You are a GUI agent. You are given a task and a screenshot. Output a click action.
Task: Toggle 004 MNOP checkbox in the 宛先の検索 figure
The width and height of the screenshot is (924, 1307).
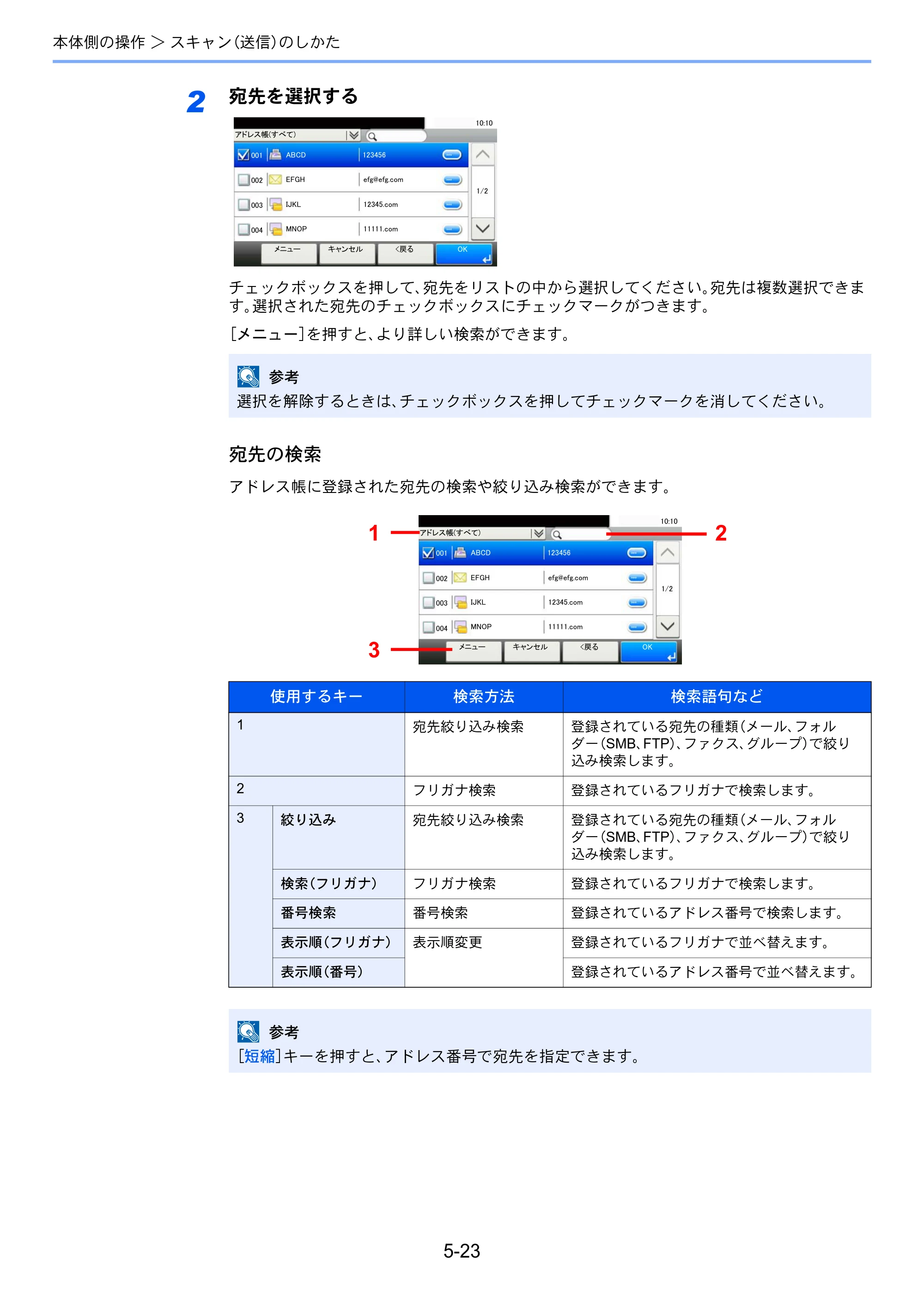[x=428, y=627]
